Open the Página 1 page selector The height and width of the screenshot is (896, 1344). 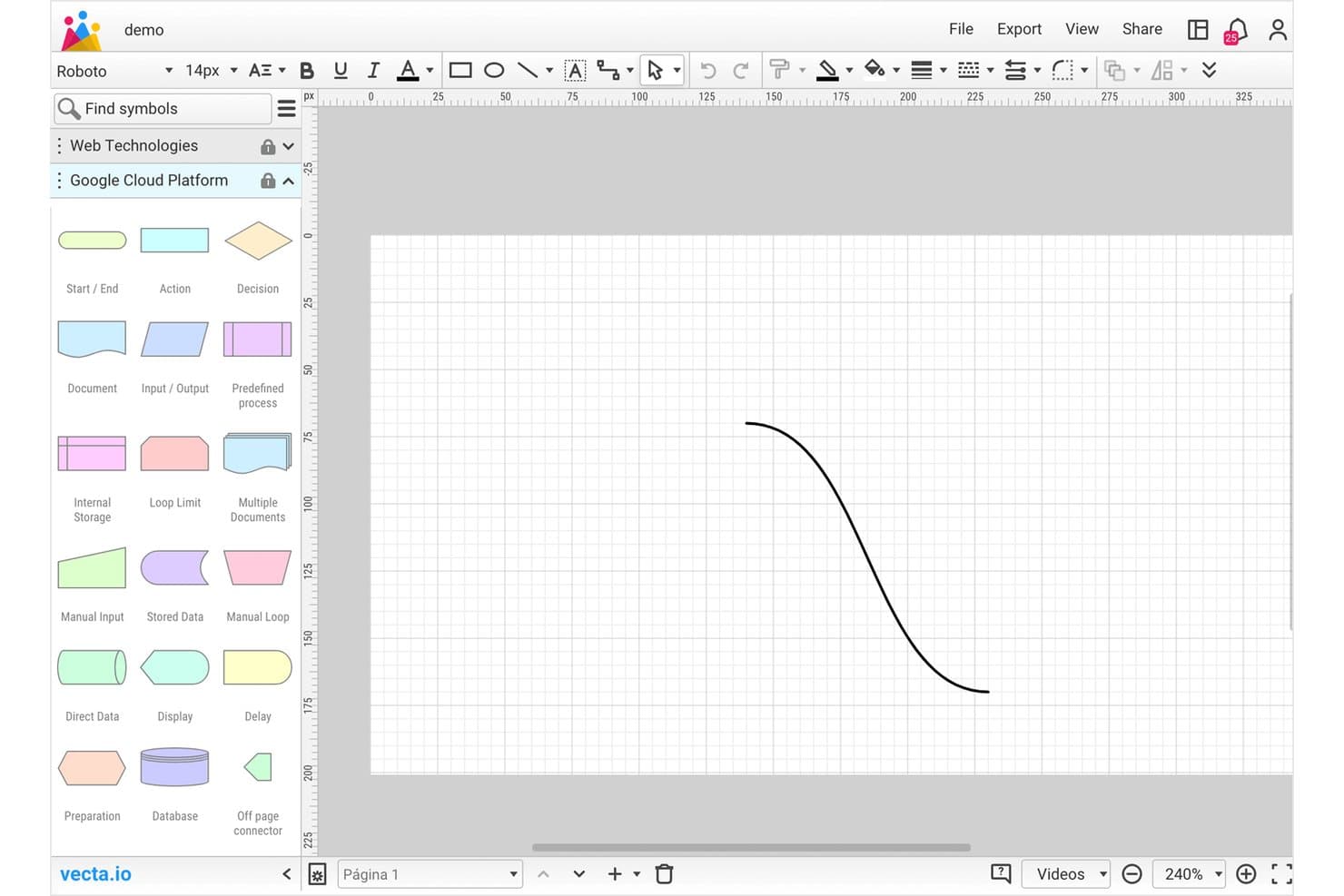coord(430,874)
